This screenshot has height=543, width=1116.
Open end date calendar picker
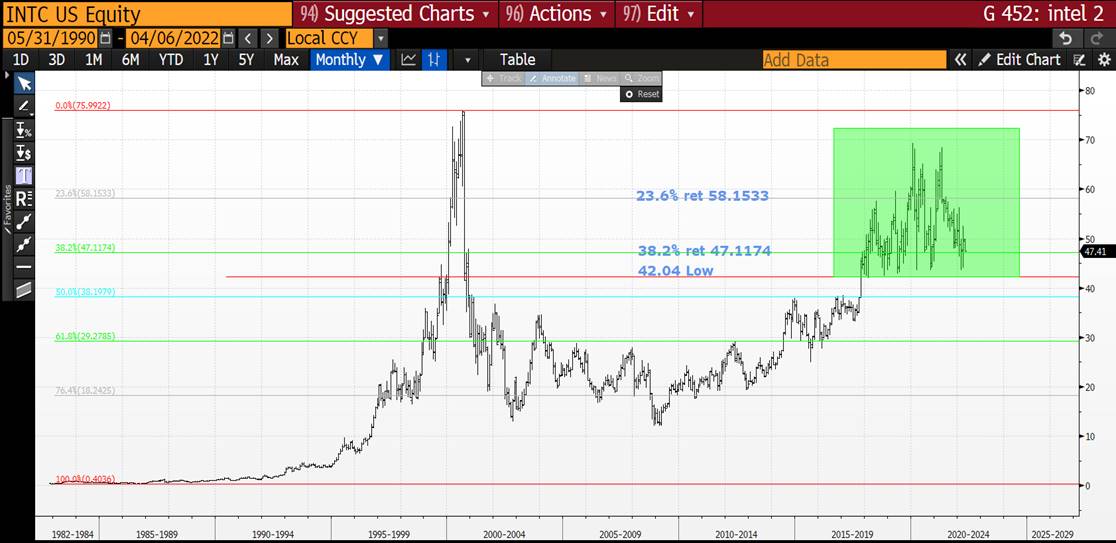228,38
